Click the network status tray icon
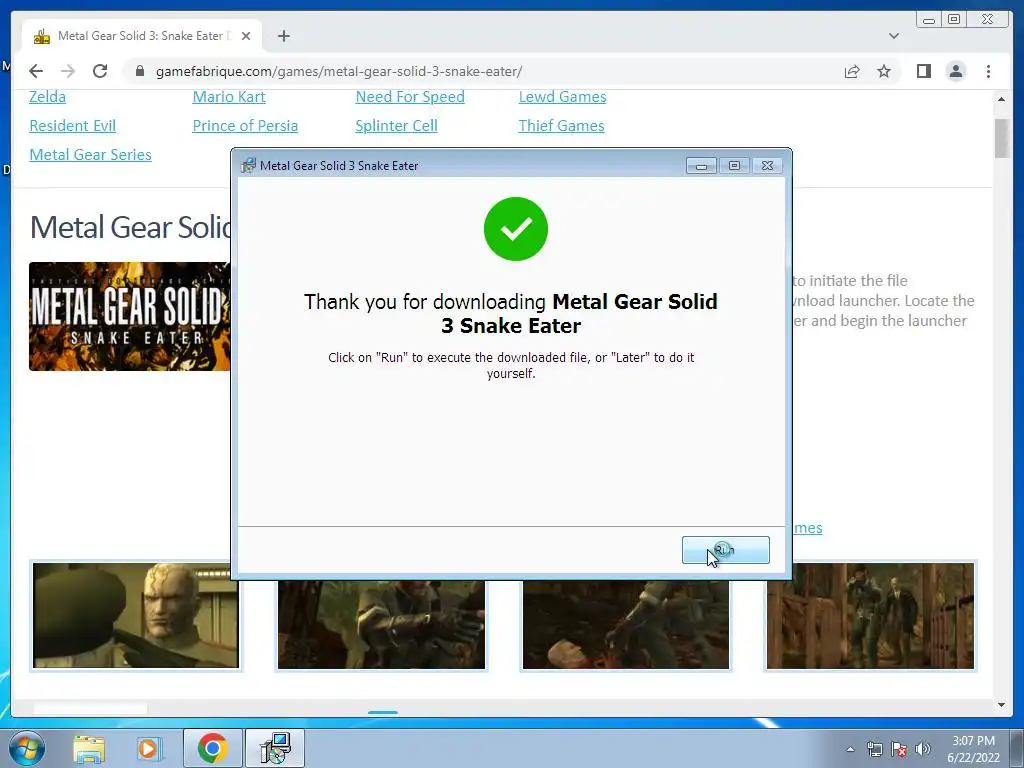 pos(874,749)
